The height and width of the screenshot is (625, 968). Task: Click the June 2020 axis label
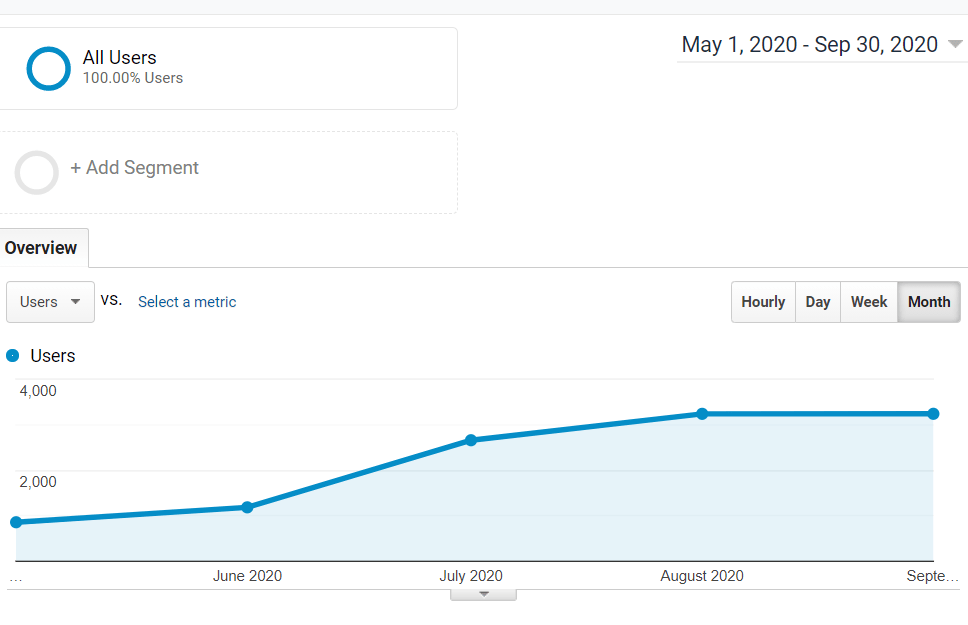point(247,576)
